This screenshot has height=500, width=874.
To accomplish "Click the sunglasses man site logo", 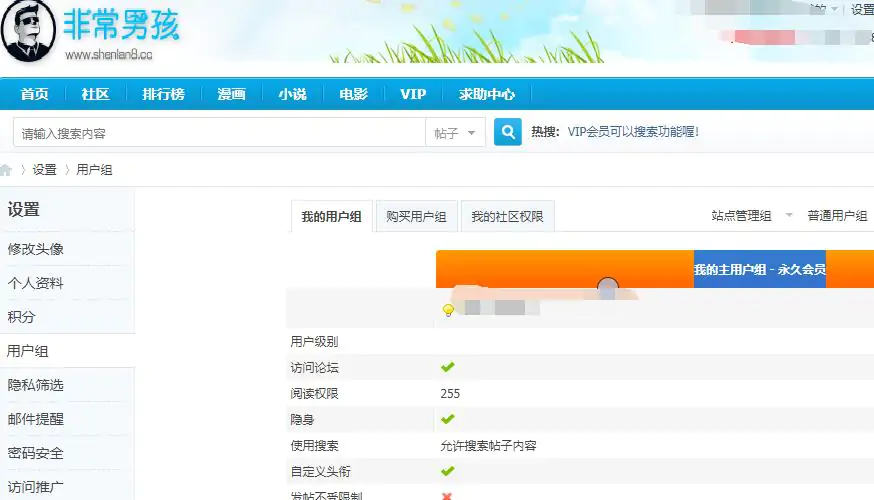I will pos(28,31).
